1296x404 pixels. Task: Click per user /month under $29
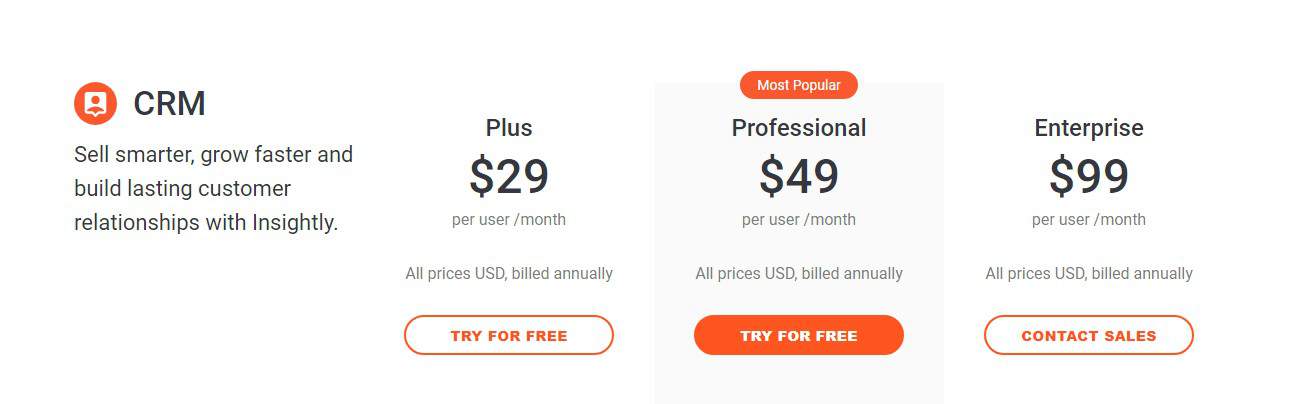tap(509, 220)
